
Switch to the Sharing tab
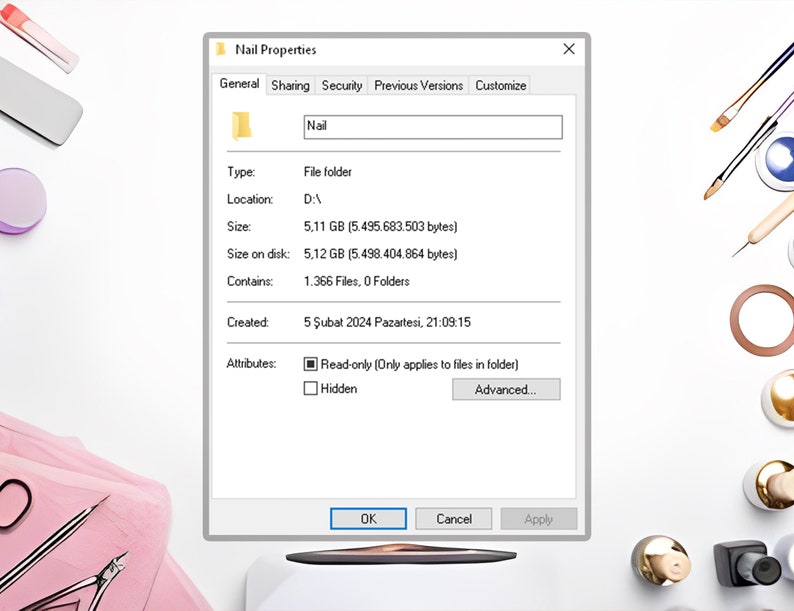click(290, 86)
